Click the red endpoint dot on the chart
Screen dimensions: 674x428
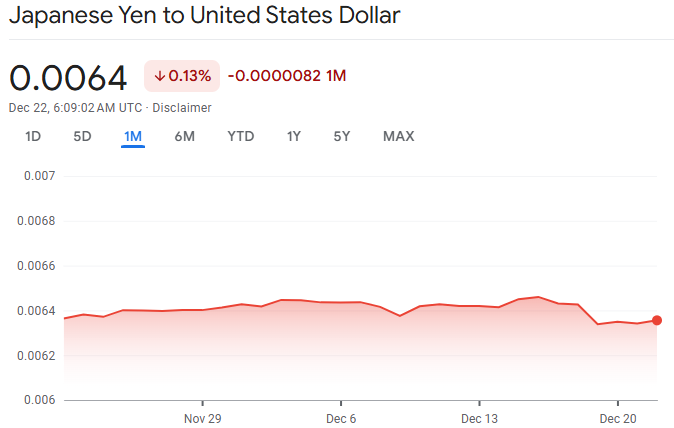657,320
